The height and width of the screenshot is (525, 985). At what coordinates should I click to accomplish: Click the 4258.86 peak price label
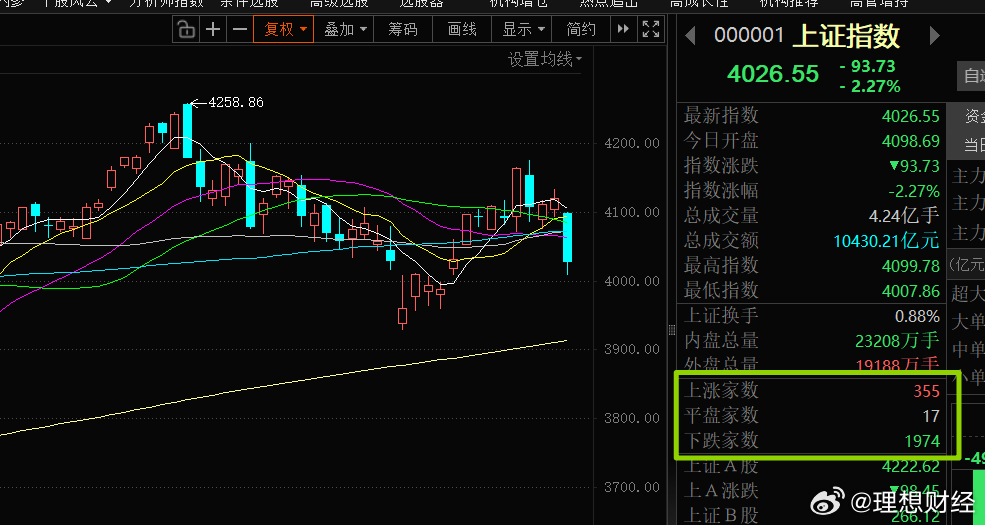pos(236,102)
